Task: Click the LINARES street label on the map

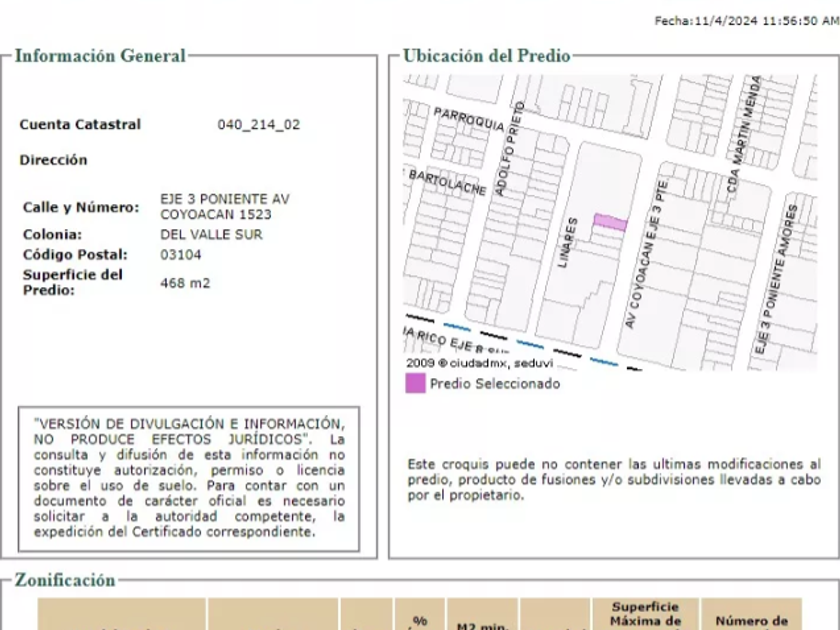Action: pyautogui.click(x=568, y=243)
